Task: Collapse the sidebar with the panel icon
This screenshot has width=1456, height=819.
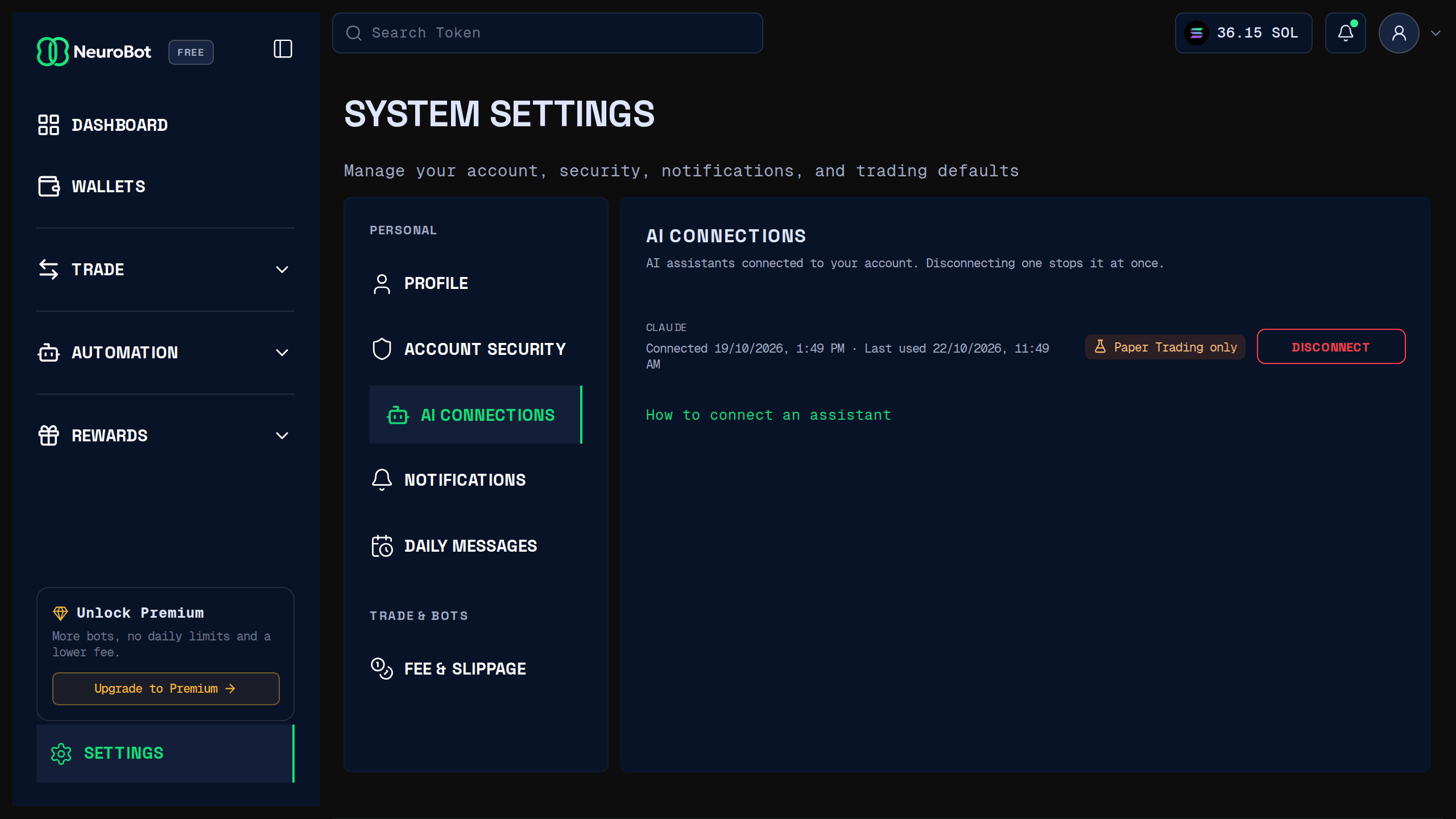Action: point(283,49)
